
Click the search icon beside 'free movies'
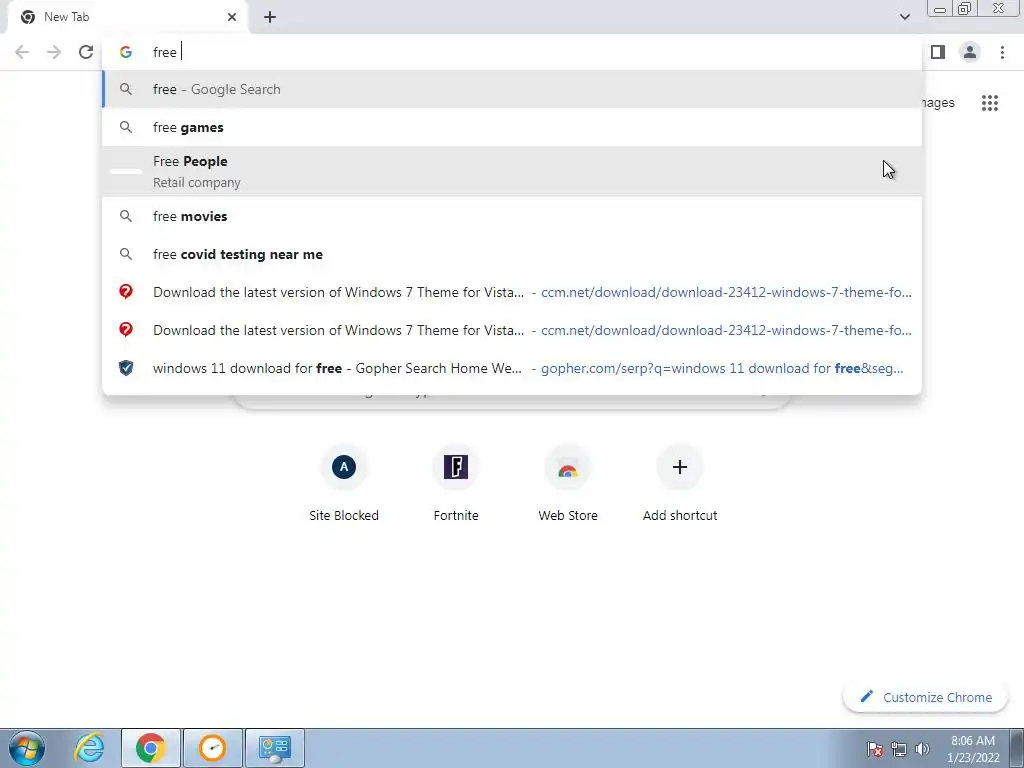point(126,216)
